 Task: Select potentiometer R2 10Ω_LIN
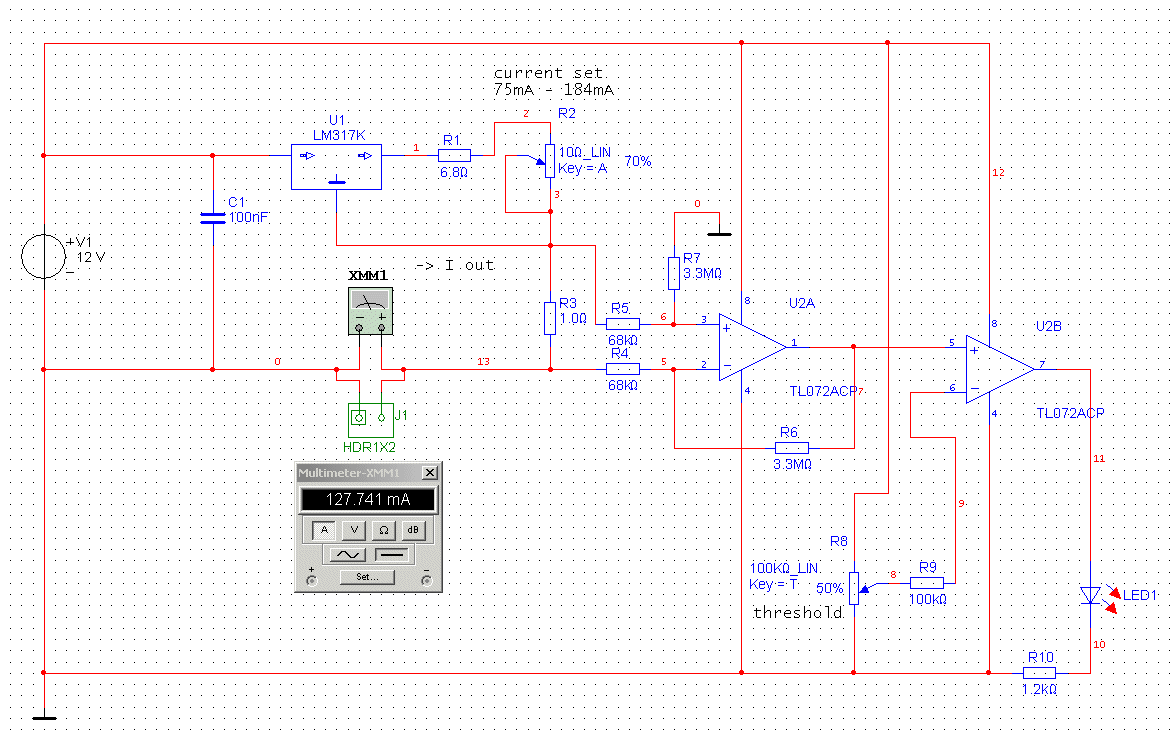tap(550, 160)
